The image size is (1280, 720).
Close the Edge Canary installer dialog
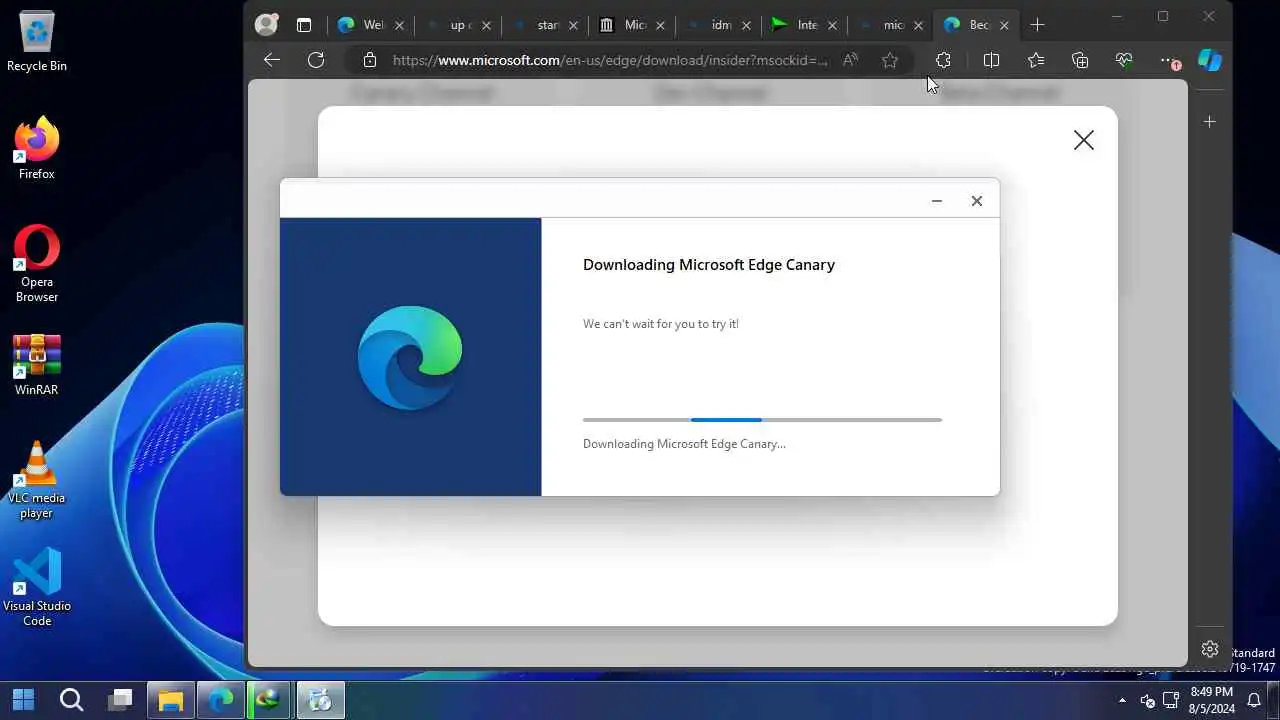tap(977, 201)
